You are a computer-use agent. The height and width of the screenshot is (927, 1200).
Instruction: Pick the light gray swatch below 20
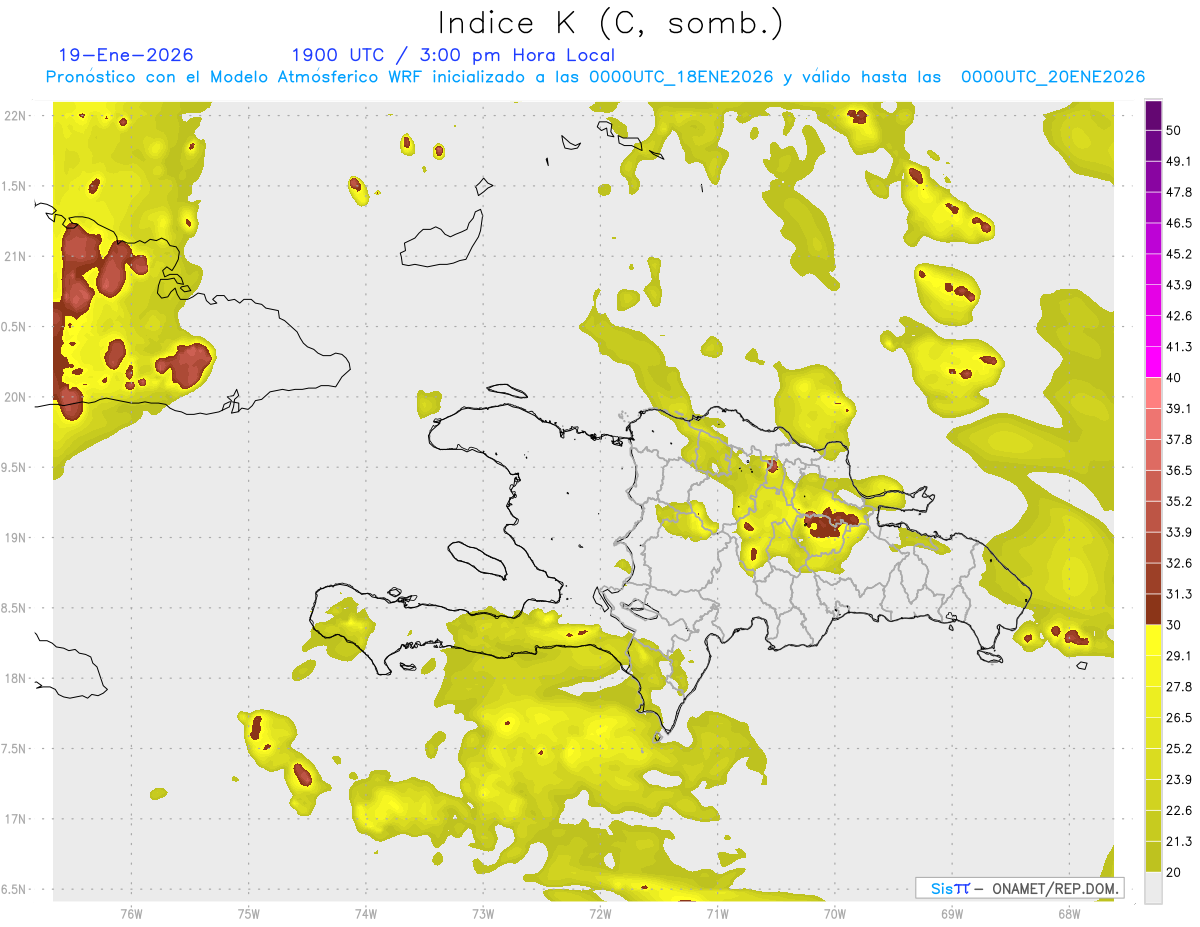[1153, 888]
